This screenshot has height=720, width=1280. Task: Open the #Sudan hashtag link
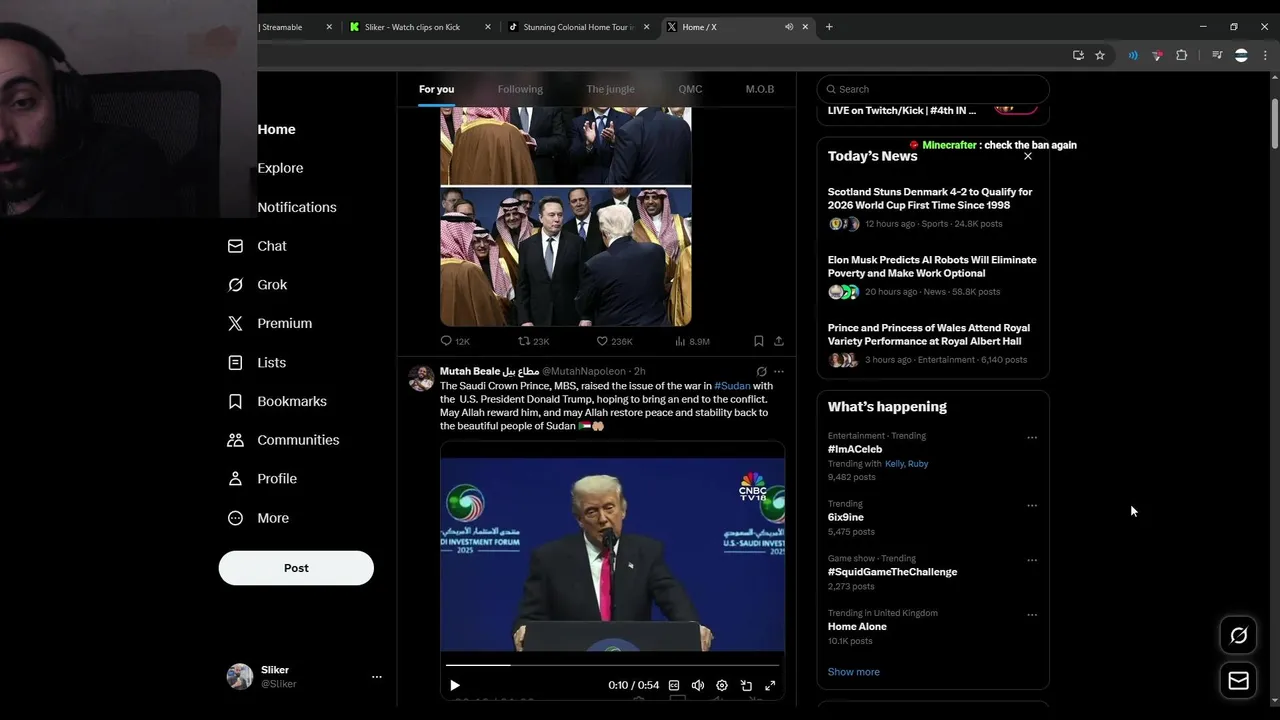coord(732,386)
